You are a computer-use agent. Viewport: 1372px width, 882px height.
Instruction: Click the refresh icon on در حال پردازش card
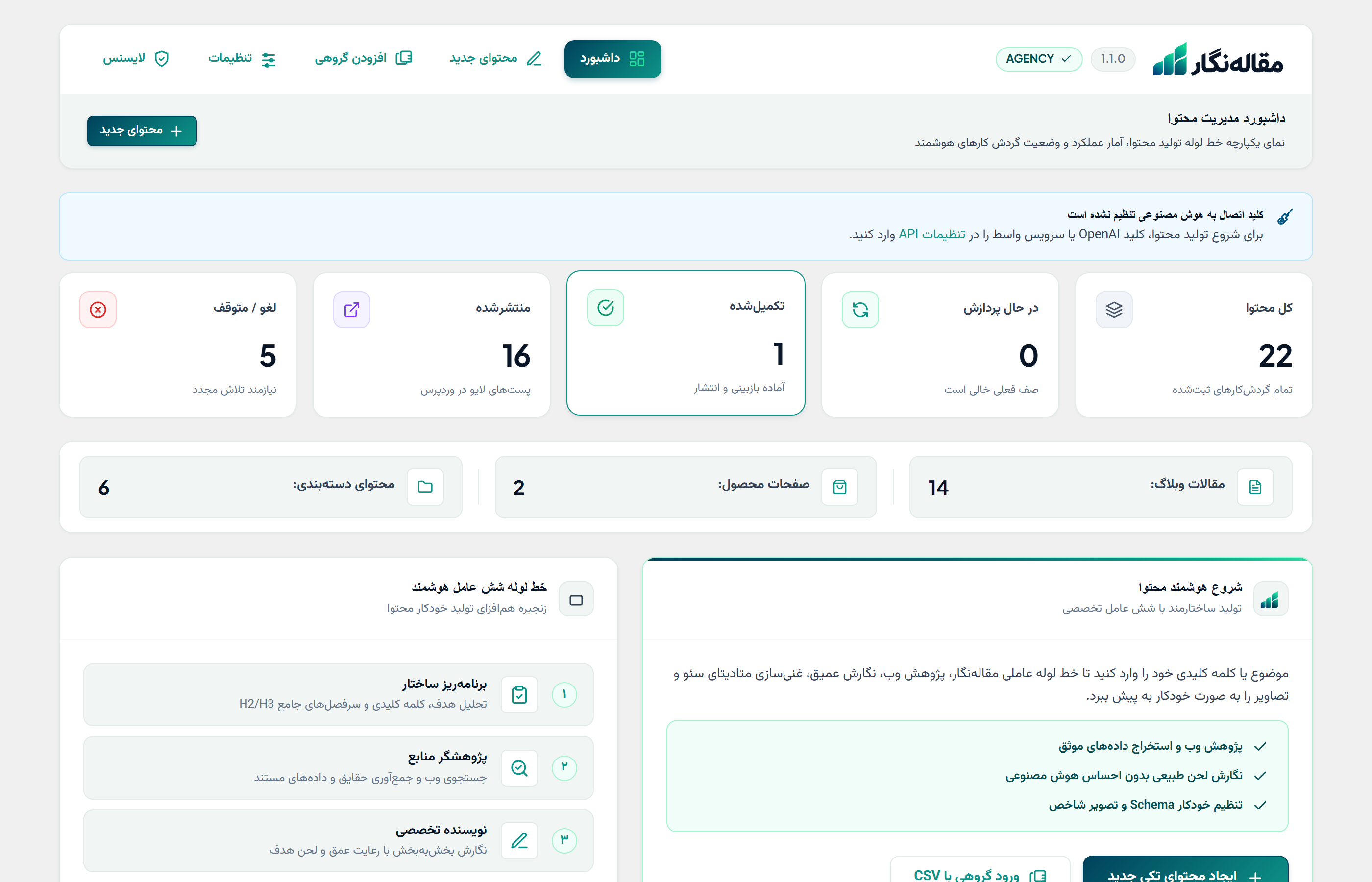[860, 310]
